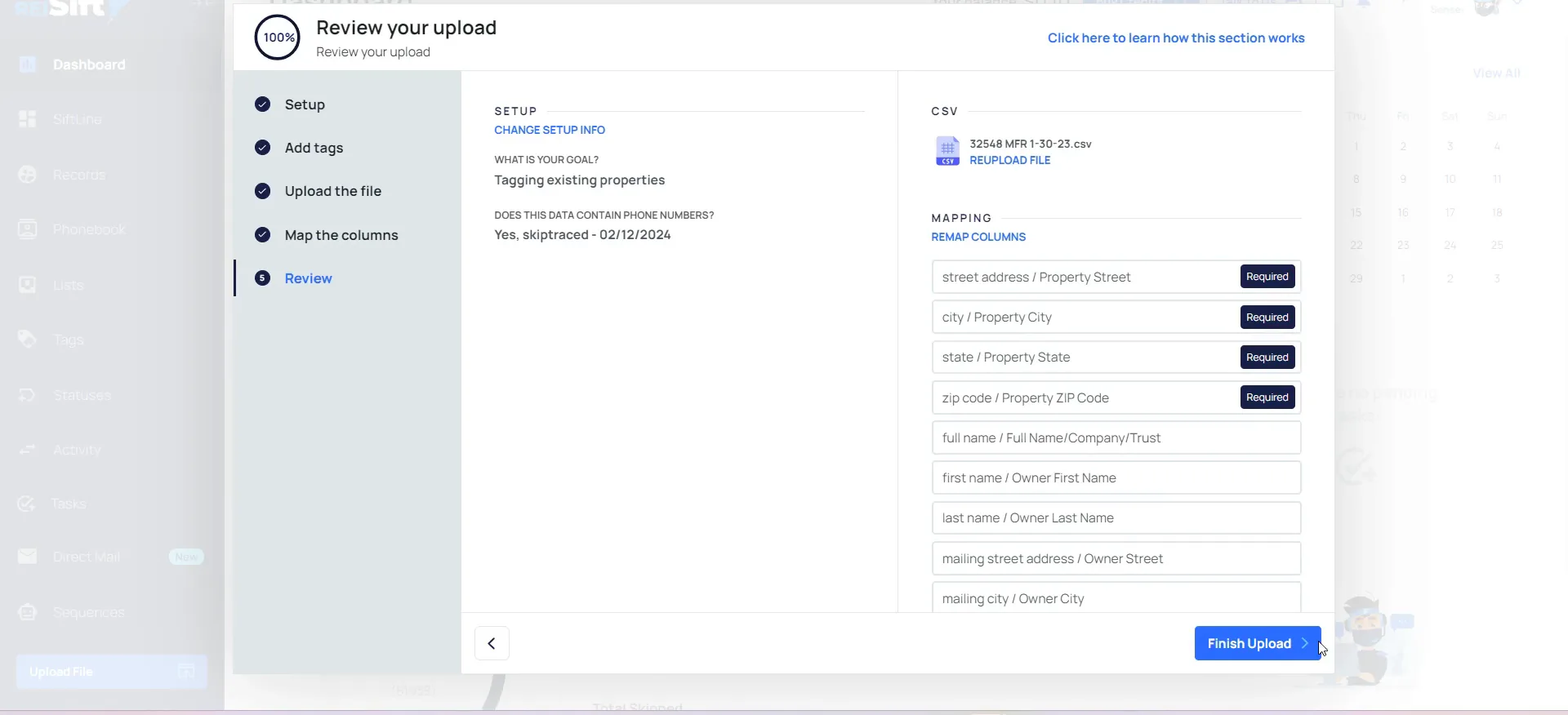This screenshot has width=1568, height=715.
Task: Click the View All link on dashboard
Action: 1496,73
